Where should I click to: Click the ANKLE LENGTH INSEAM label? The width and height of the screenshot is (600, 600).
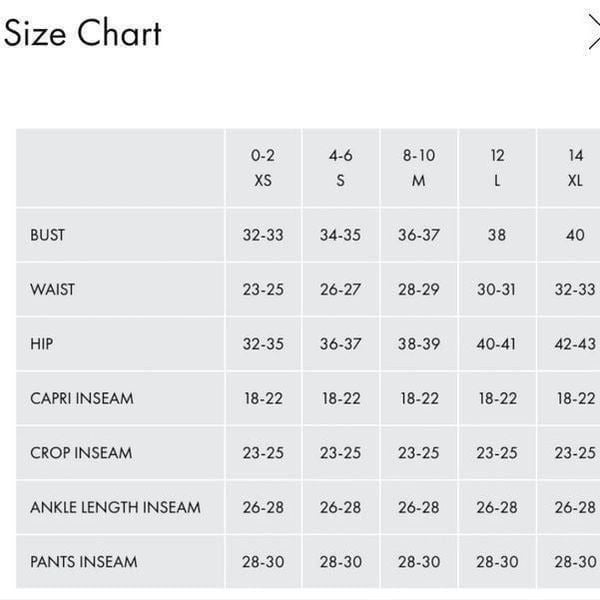(115, 507)
